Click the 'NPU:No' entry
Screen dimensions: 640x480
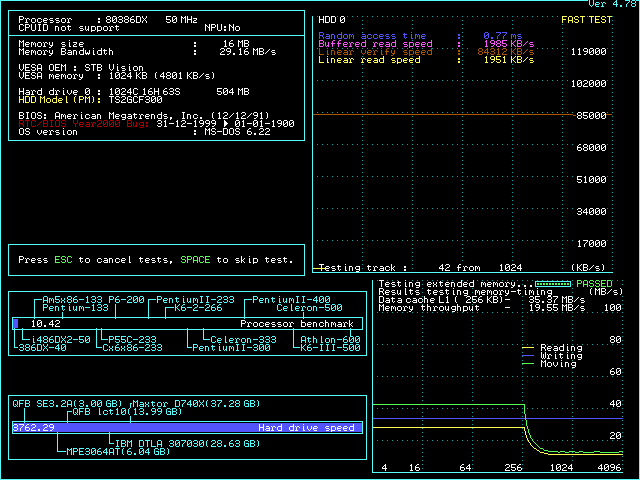coord(222,28)
